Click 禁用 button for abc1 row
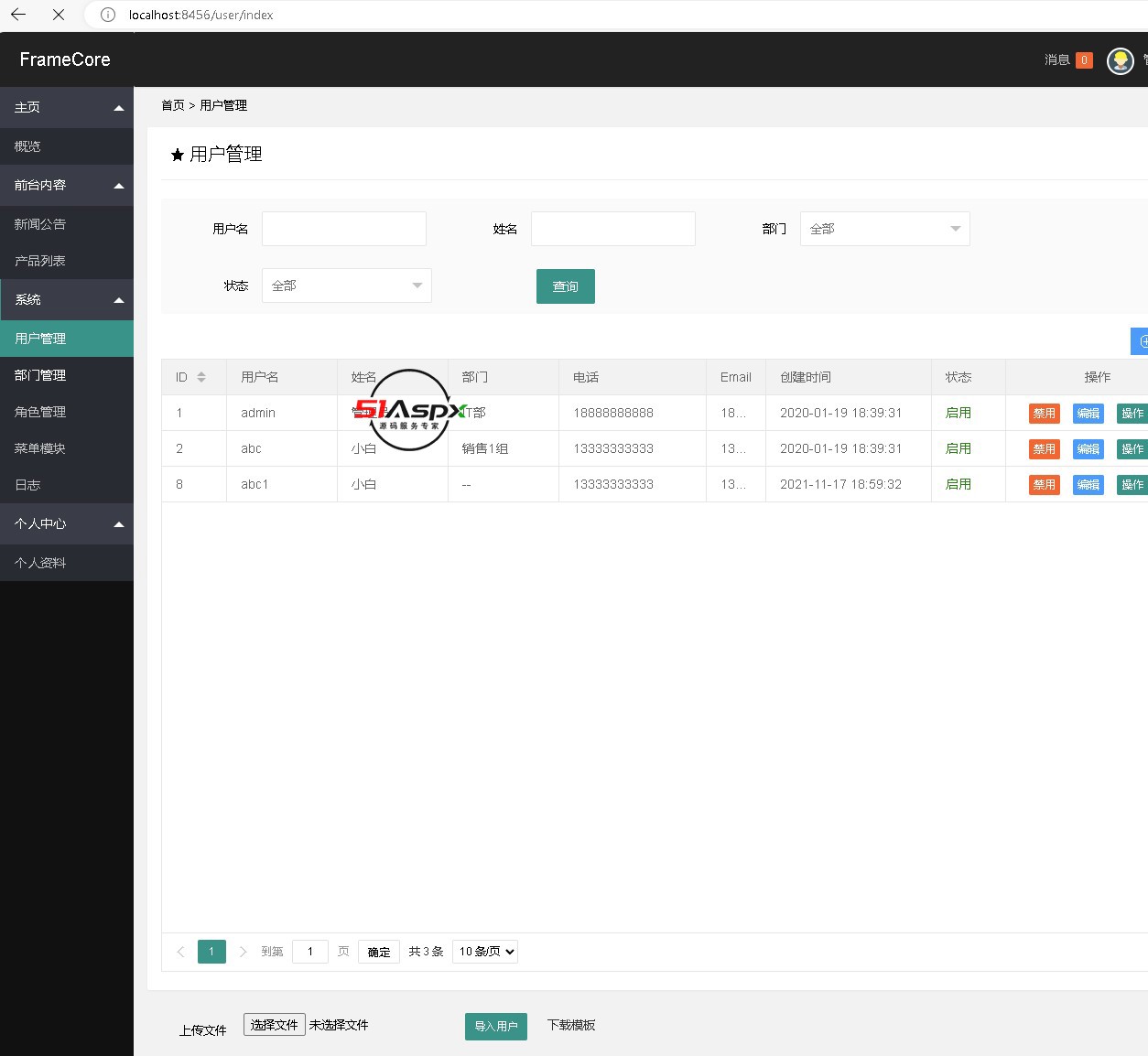The width and height of the screenshot is (1148, 1056). click(1045, 485)
